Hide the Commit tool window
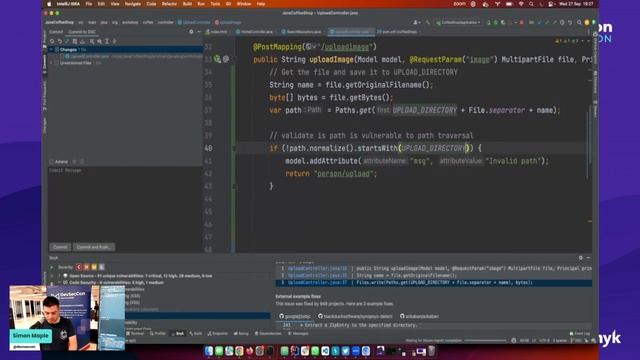Screen dimensions: 640x360 click(198, 32)
